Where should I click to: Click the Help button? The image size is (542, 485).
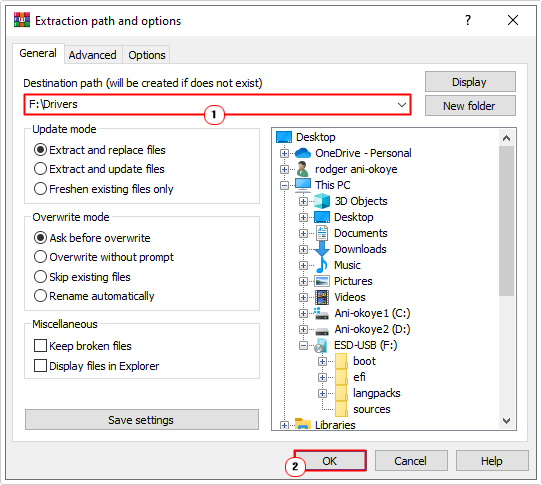(x=492, y=461)
